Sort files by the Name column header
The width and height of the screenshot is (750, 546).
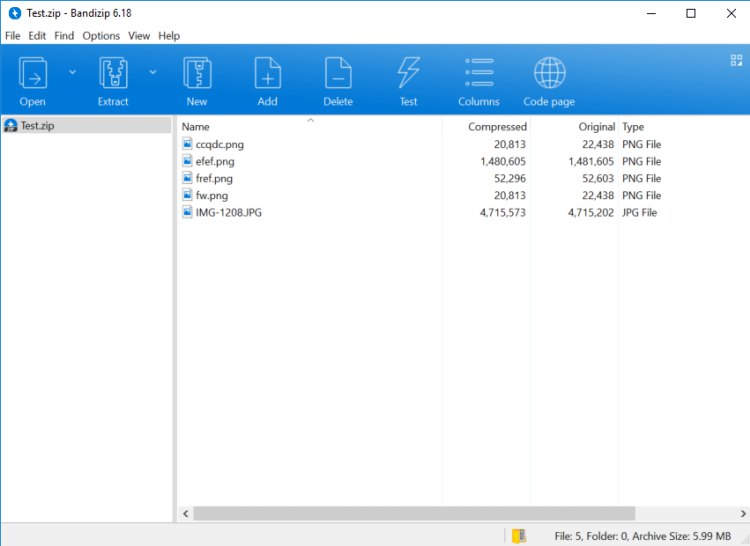pyautogui.click(x=196, y=127)
